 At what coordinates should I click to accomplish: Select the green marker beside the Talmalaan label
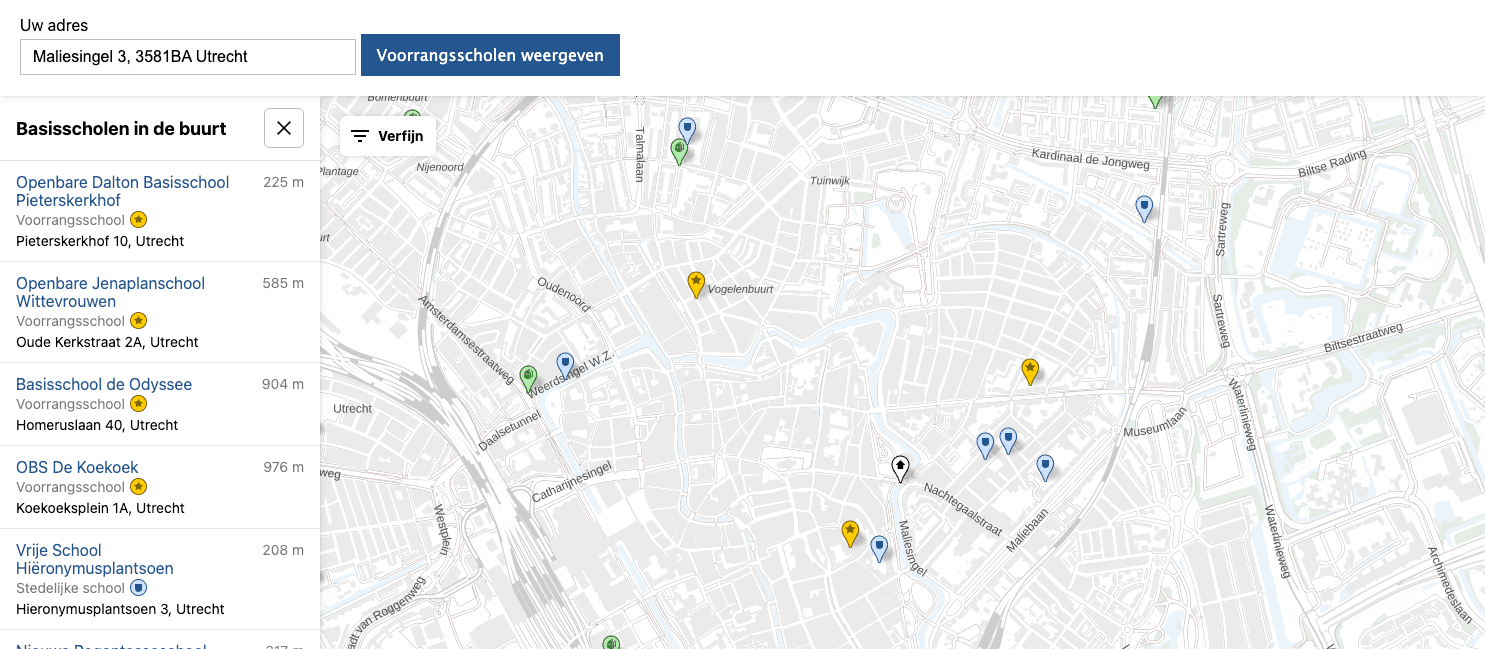(679, 151)
